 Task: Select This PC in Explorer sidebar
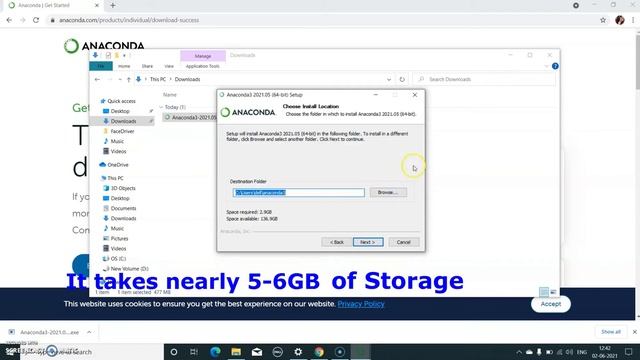point(115,178)
